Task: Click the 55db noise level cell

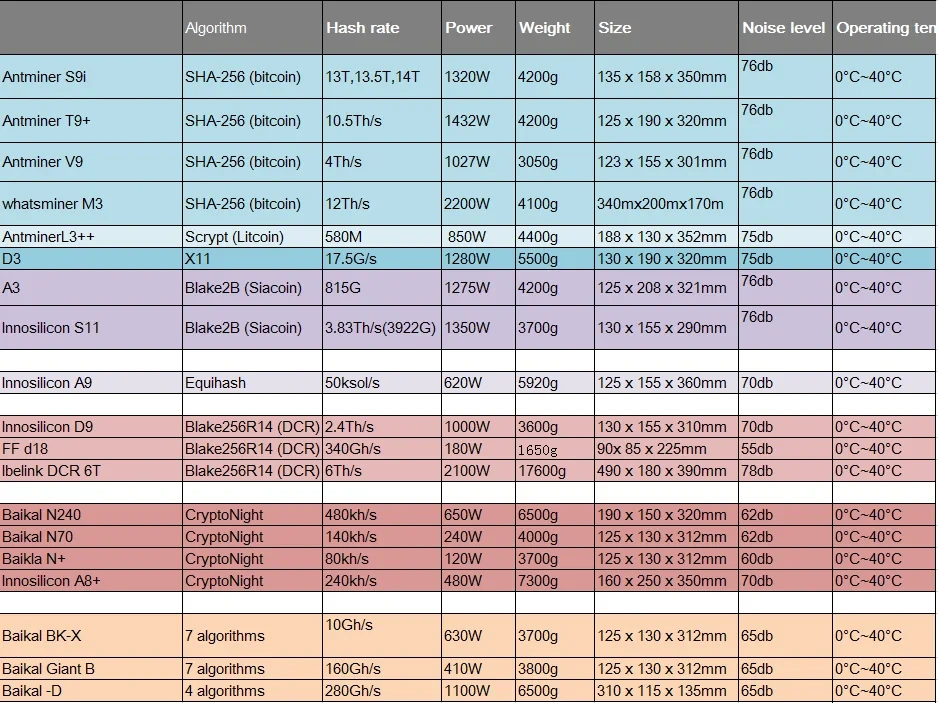Action: coord(785,449)
